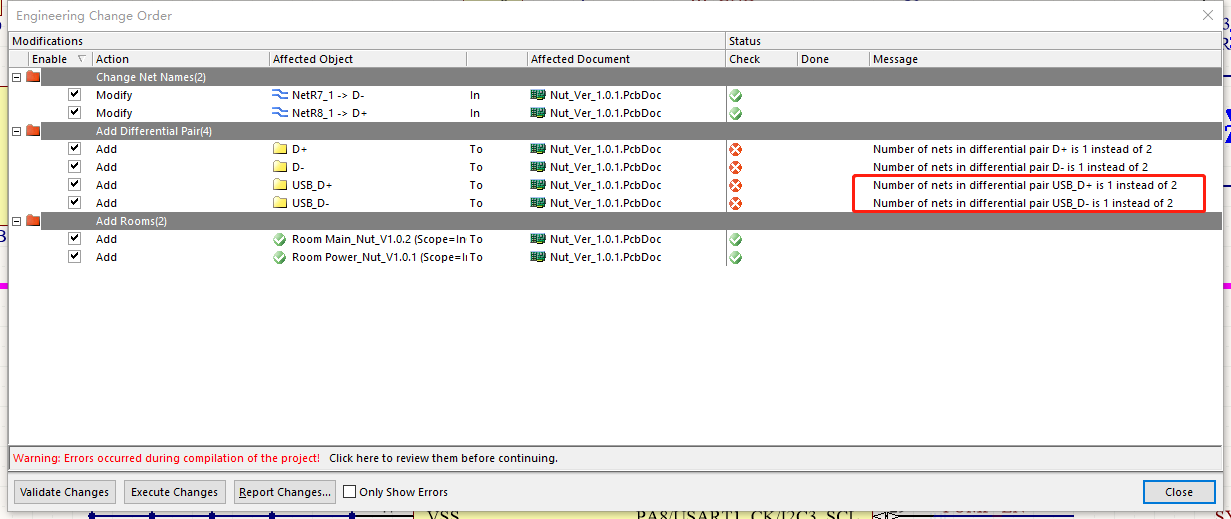Click folder icon beside USB_D- object

click(280, 203)
